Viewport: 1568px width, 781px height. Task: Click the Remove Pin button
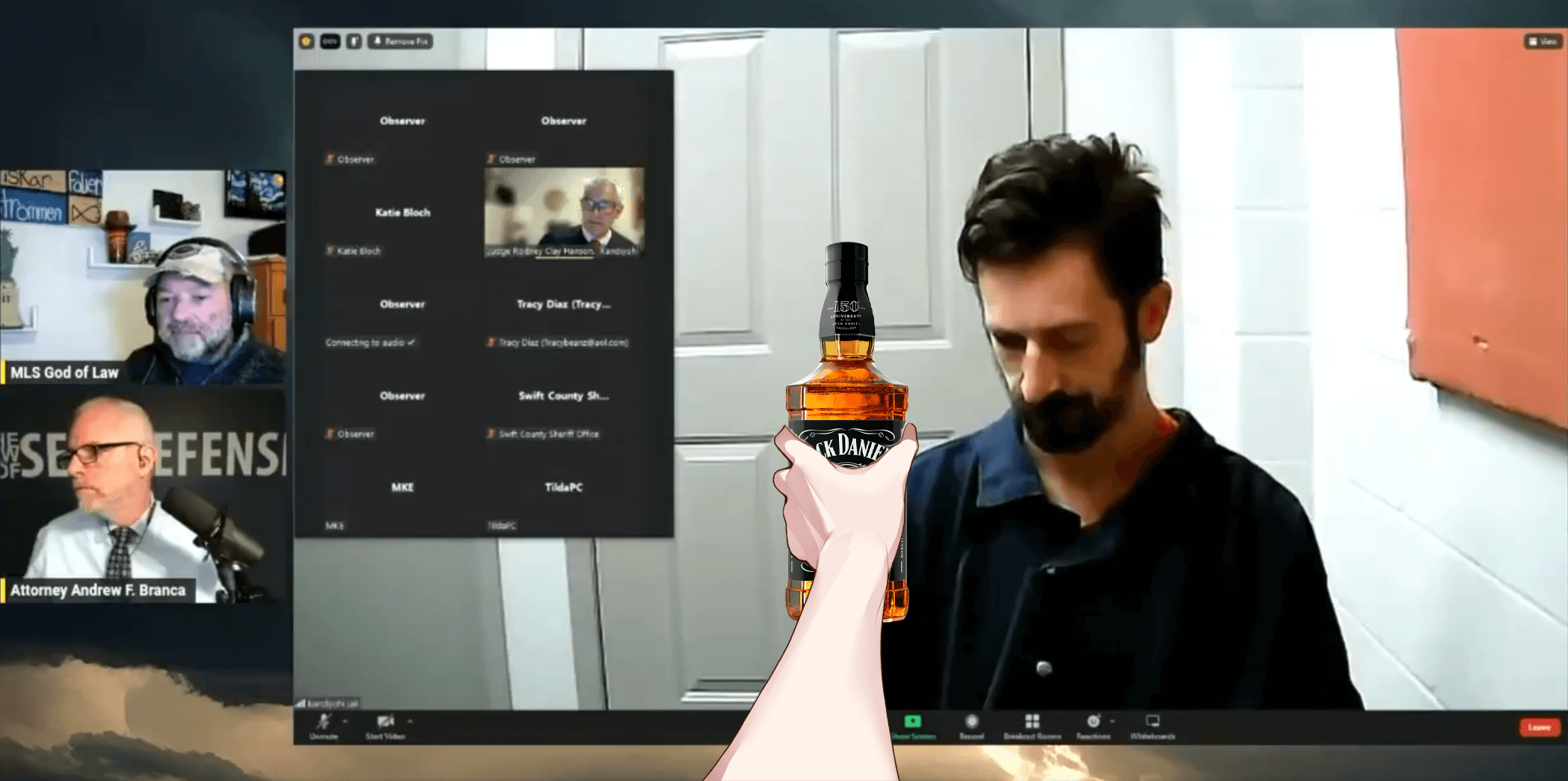point(400,41)
